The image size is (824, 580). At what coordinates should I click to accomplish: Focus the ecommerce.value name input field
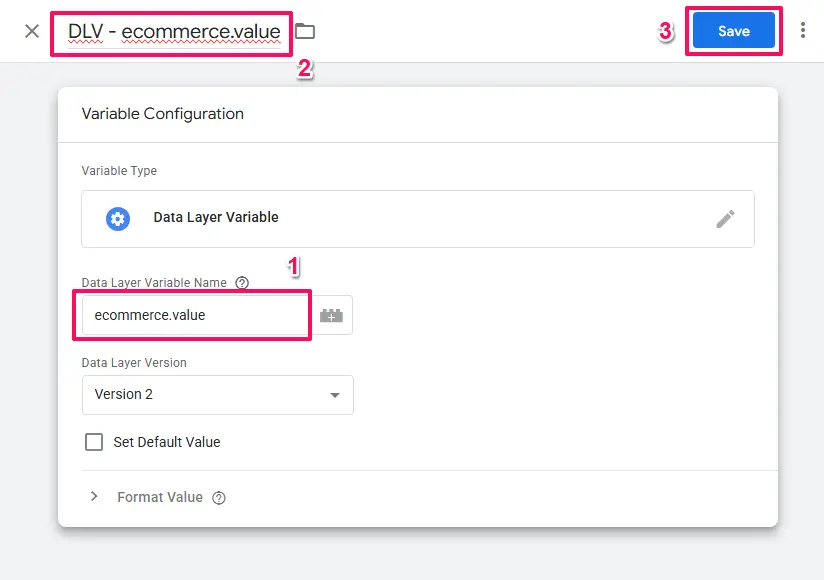(x=195, y=315)
